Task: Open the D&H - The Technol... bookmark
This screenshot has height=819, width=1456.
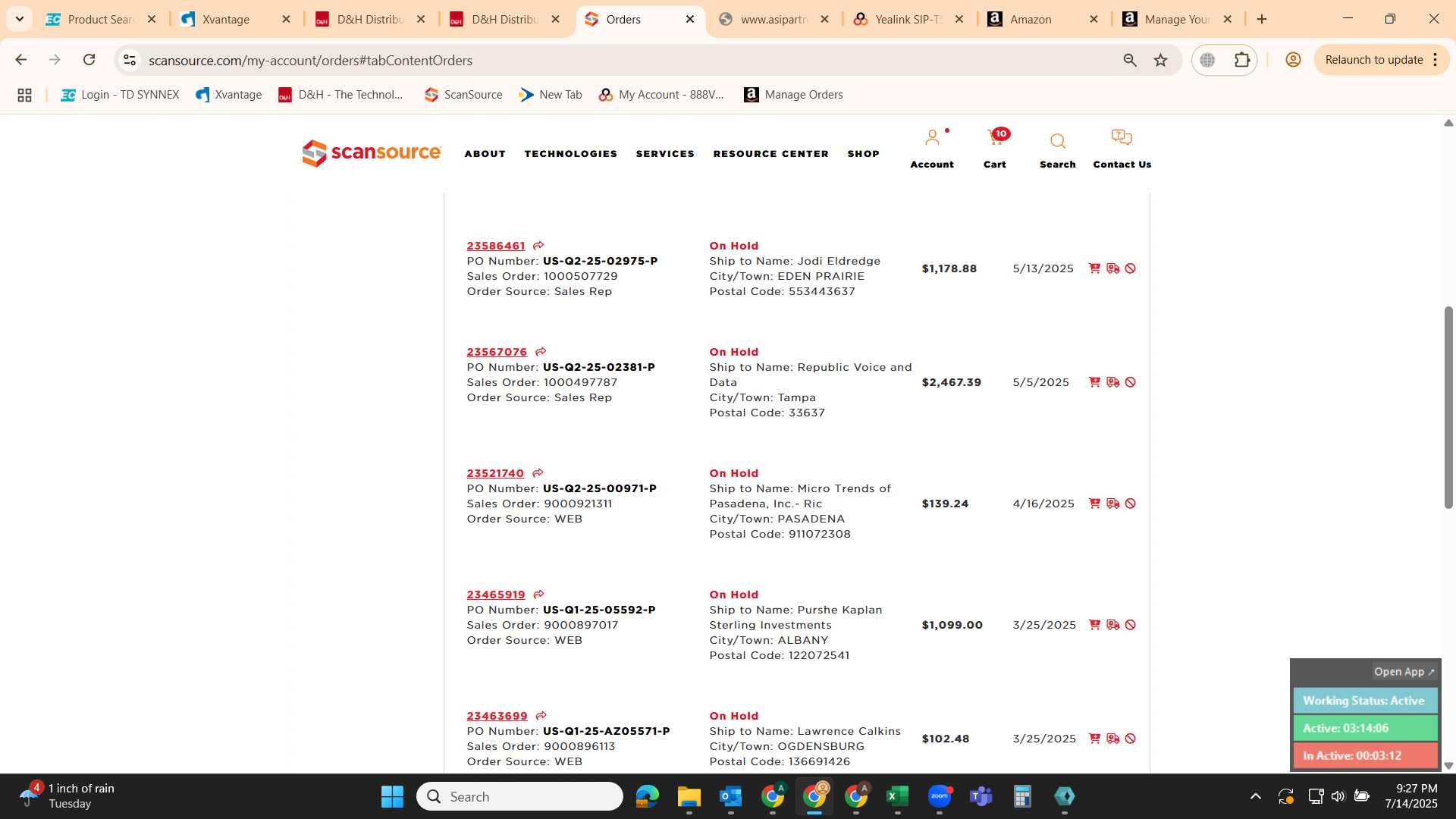Action: tap(340, 95)
